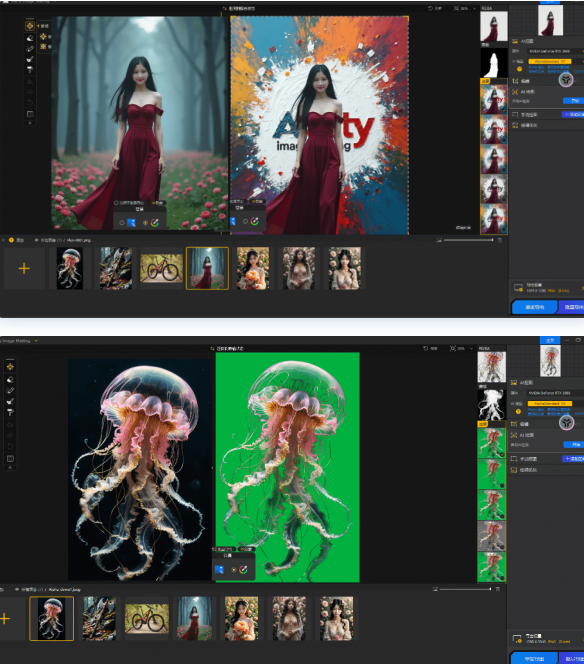Choose the brush tool in upper window toolbar
Viewport: 584px width, 664px height.
[x=30, y=49]
